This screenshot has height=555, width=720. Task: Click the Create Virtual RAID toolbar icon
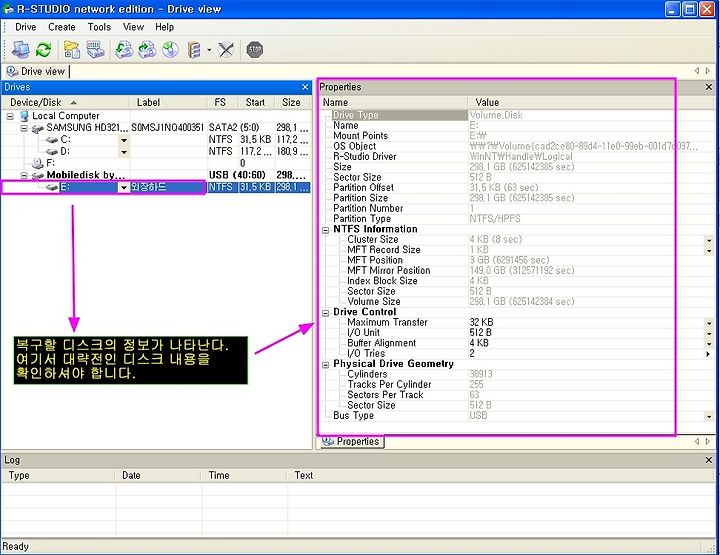click(195, 50)
